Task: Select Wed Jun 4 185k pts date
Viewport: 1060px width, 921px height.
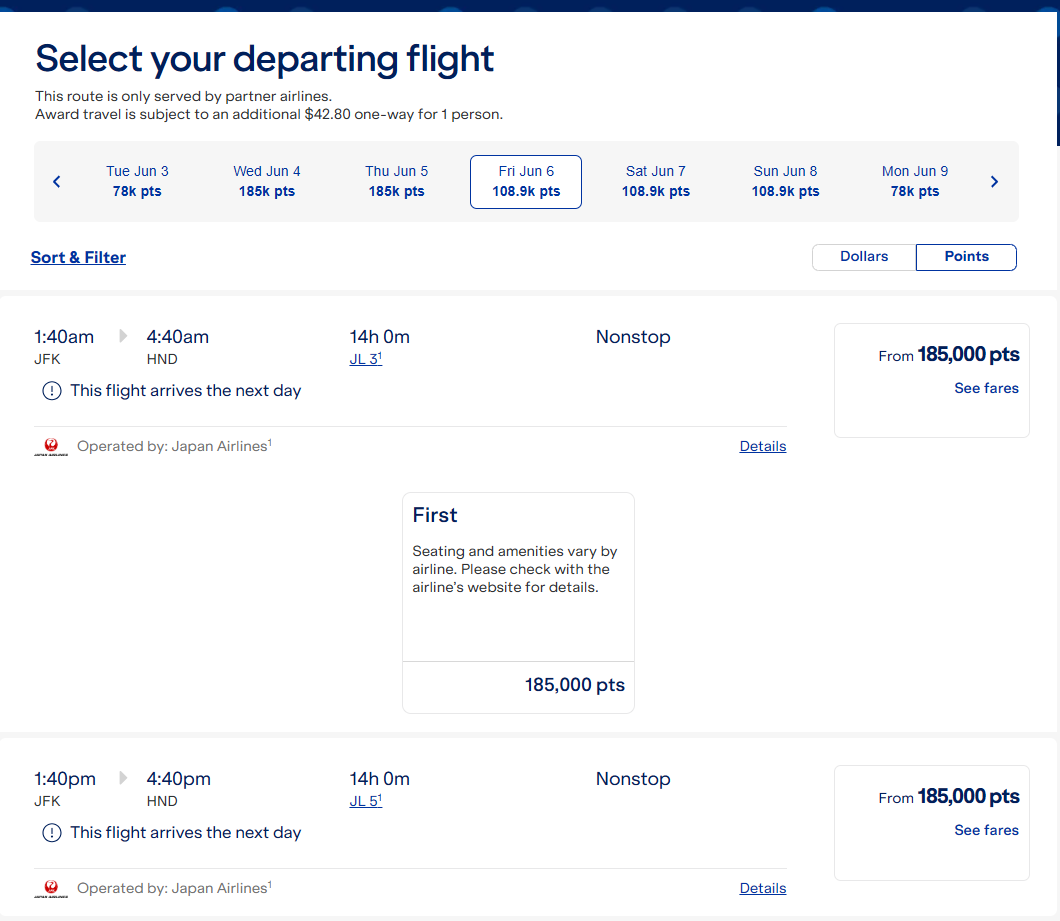Action: (266, 181)
